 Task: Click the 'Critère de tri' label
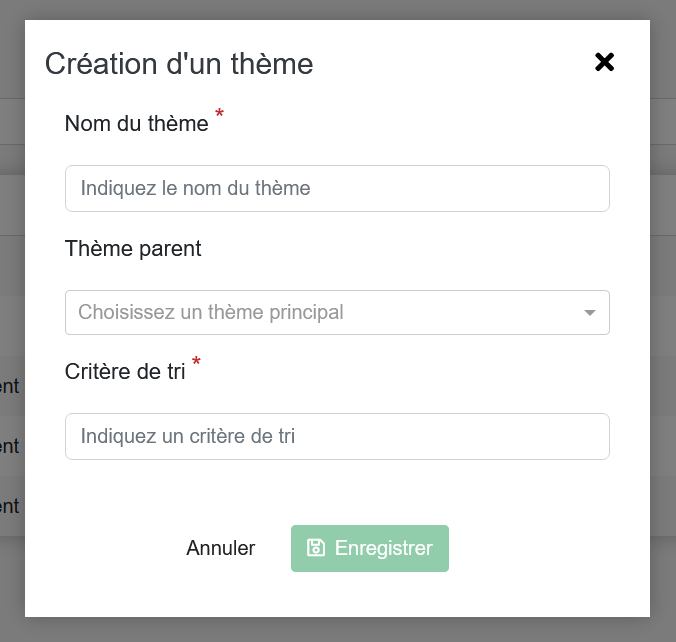[125, 371]
